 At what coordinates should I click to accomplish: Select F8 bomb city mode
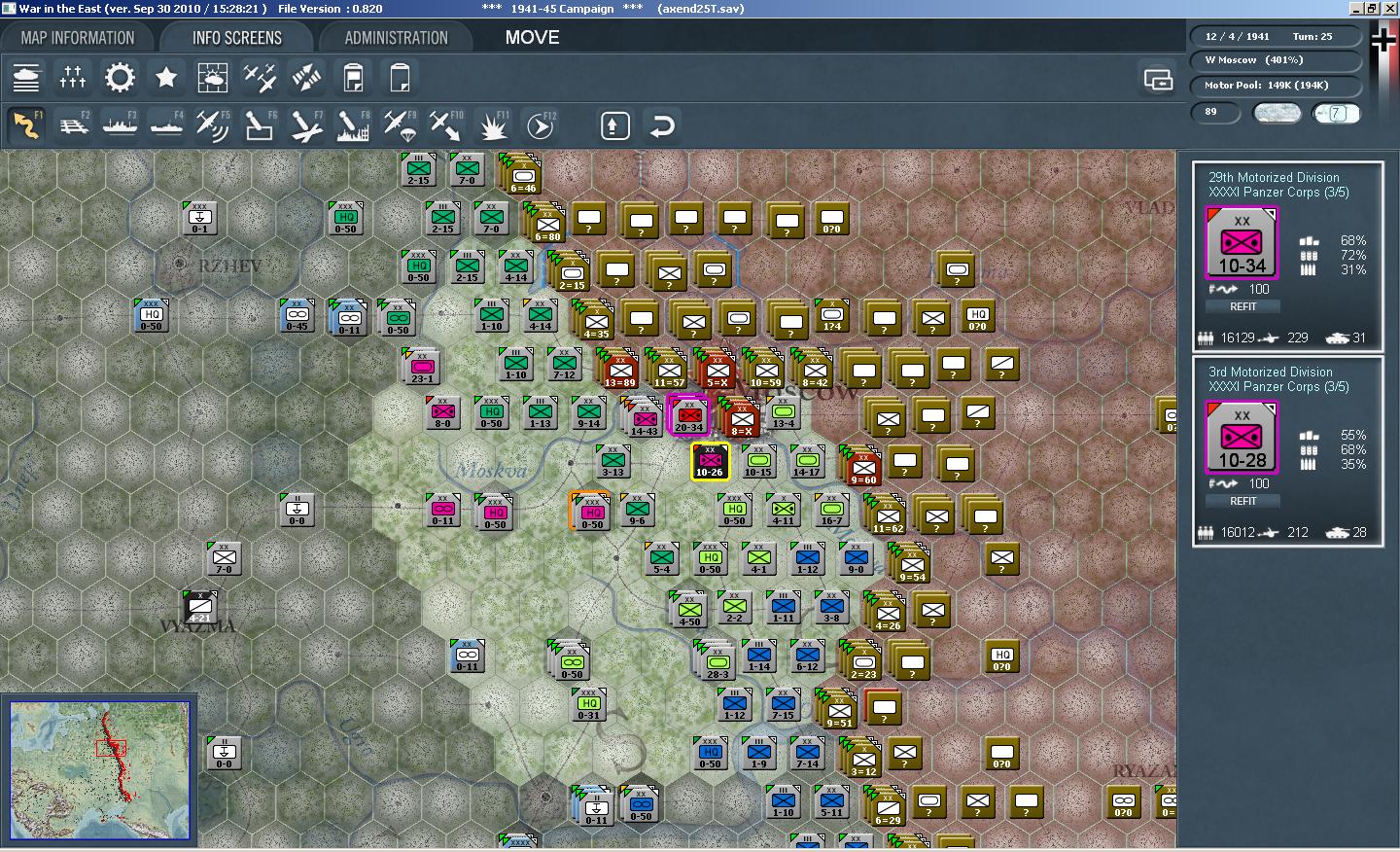[x=353, y=126]
